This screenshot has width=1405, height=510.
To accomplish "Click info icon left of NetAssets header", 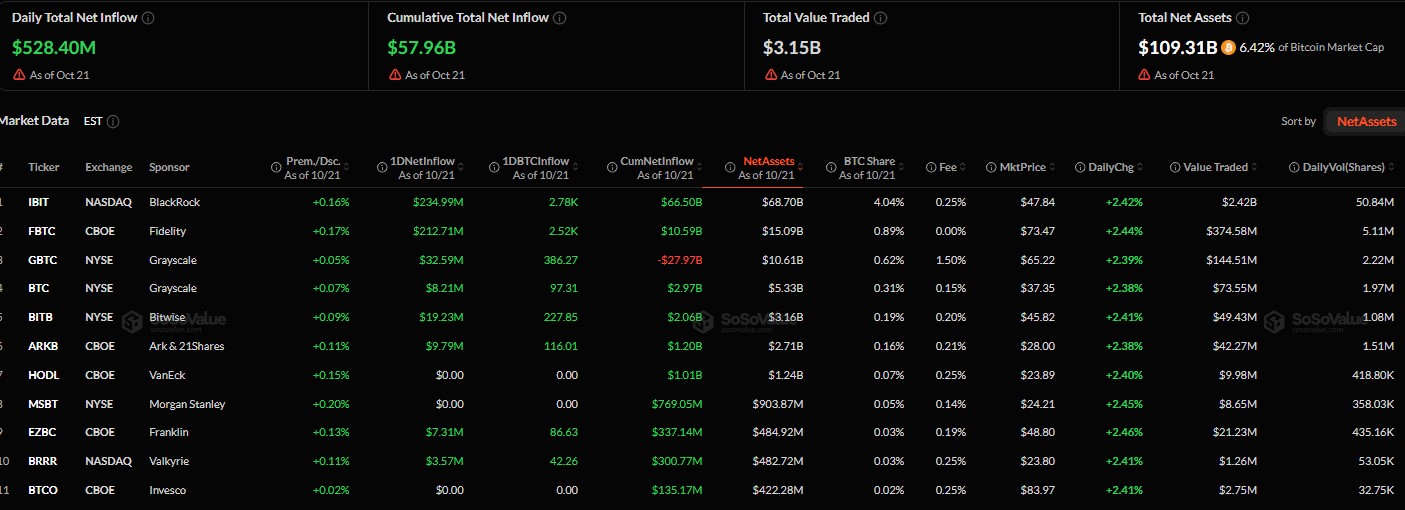I will tap(730, 167).
